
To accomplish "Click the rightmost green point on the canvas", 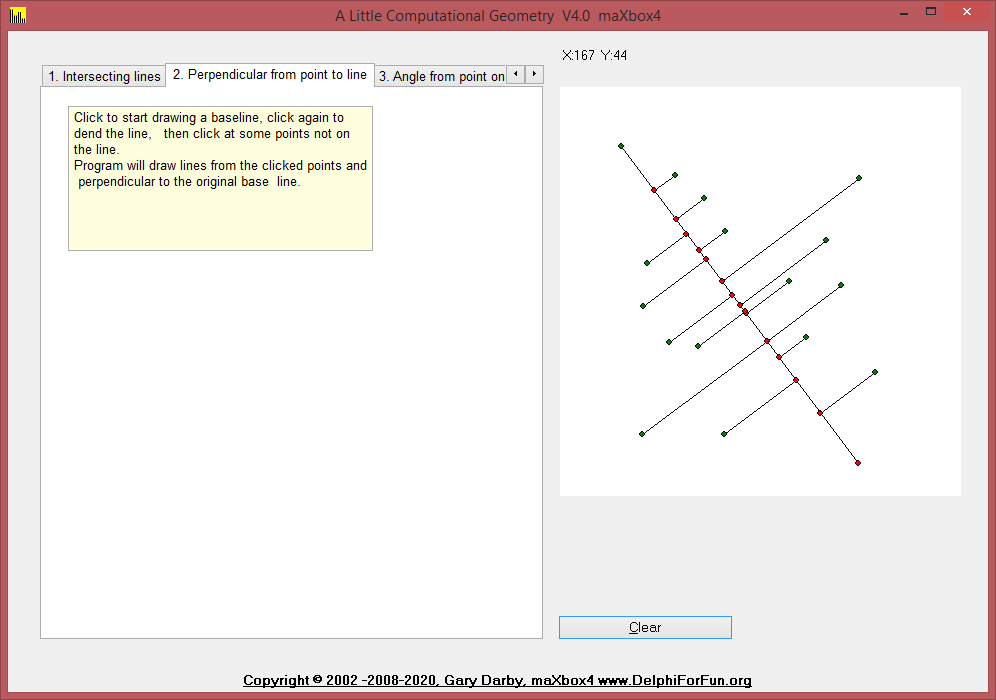I will (x=875, y=372).
